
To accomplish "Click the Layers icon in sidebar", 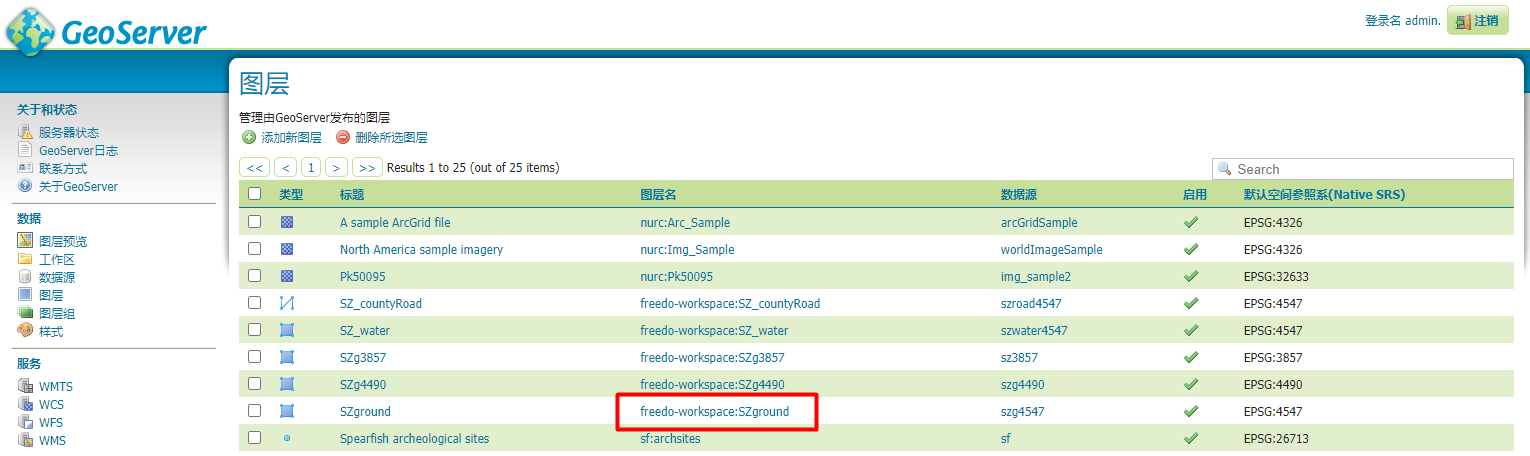I will click(25, 294).
